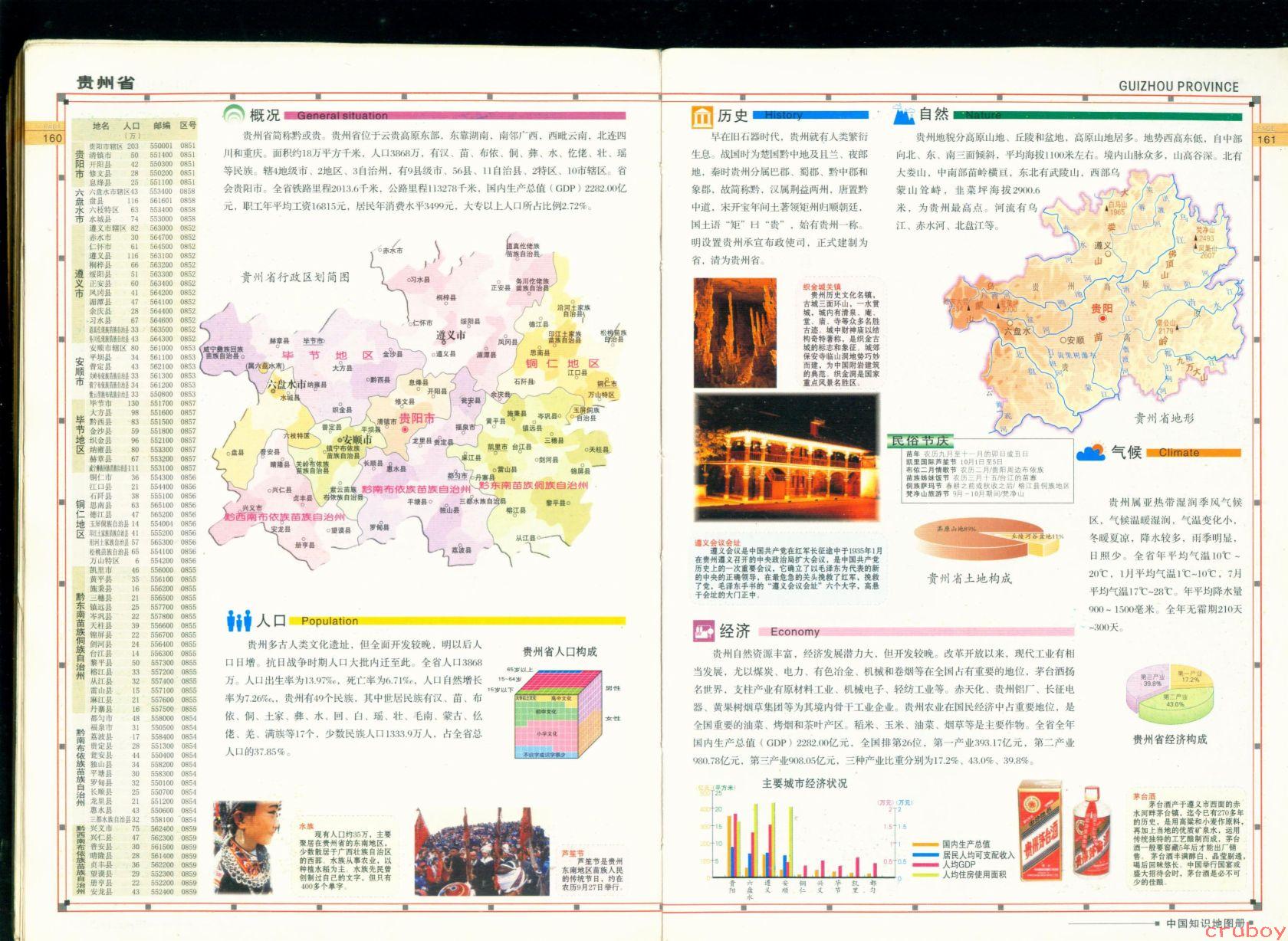
Task: Click the 织金城关镇 caption heading
Action: [x=820, y=287]
